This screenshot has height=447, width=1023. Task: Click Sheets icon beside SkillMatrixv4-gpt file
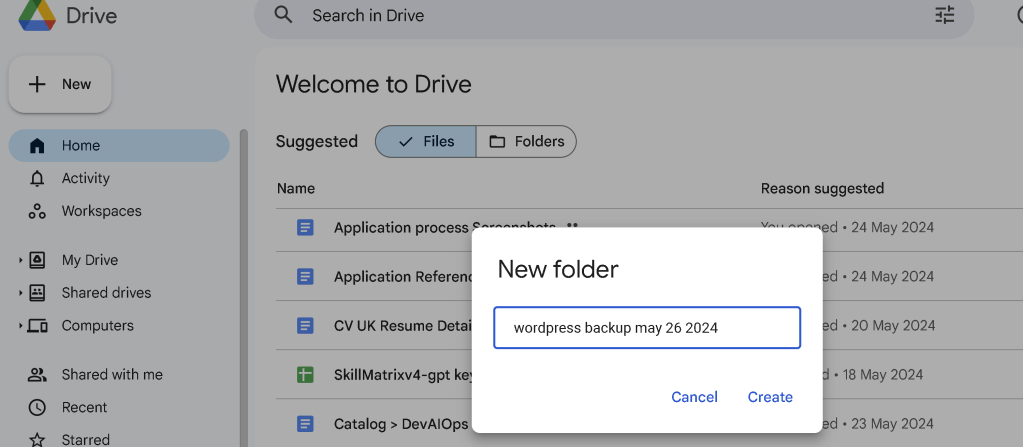pyautogui.click(x=305, y=375)
